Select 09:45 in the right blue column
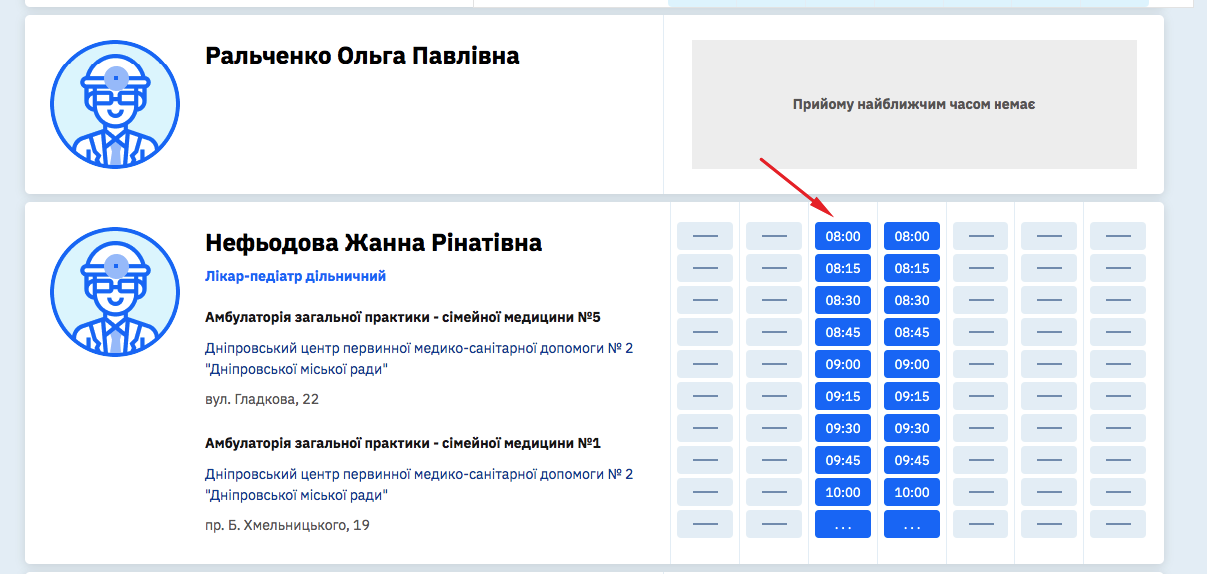Screen dimensions: 1207x574 point(911,461)
